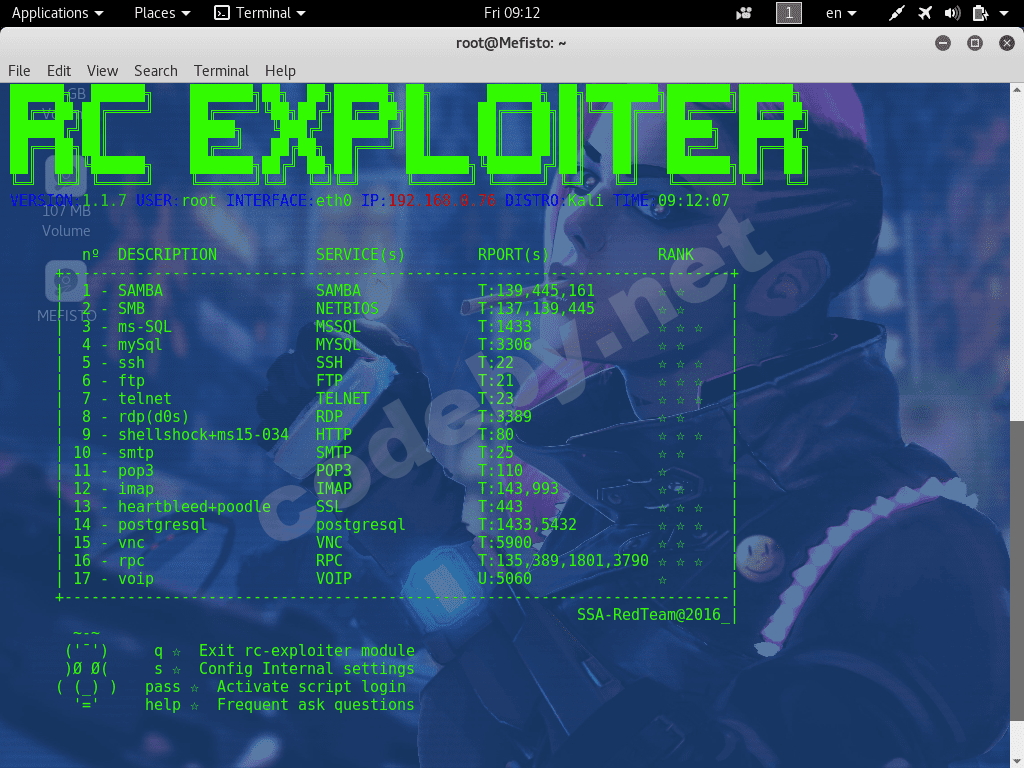Click port text T:135,389,1801,3790

click(563, 560)
